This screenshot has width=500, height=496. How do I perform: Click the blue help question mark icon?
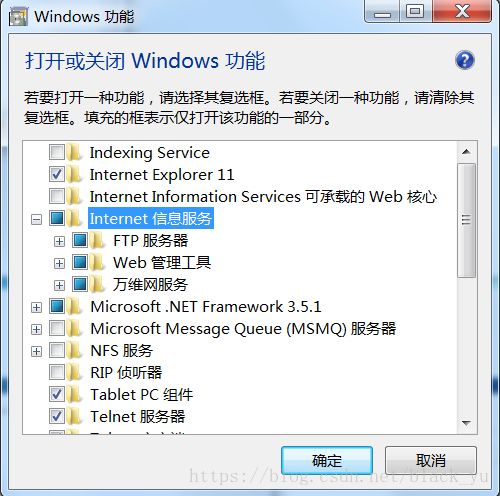click(464, 60)
